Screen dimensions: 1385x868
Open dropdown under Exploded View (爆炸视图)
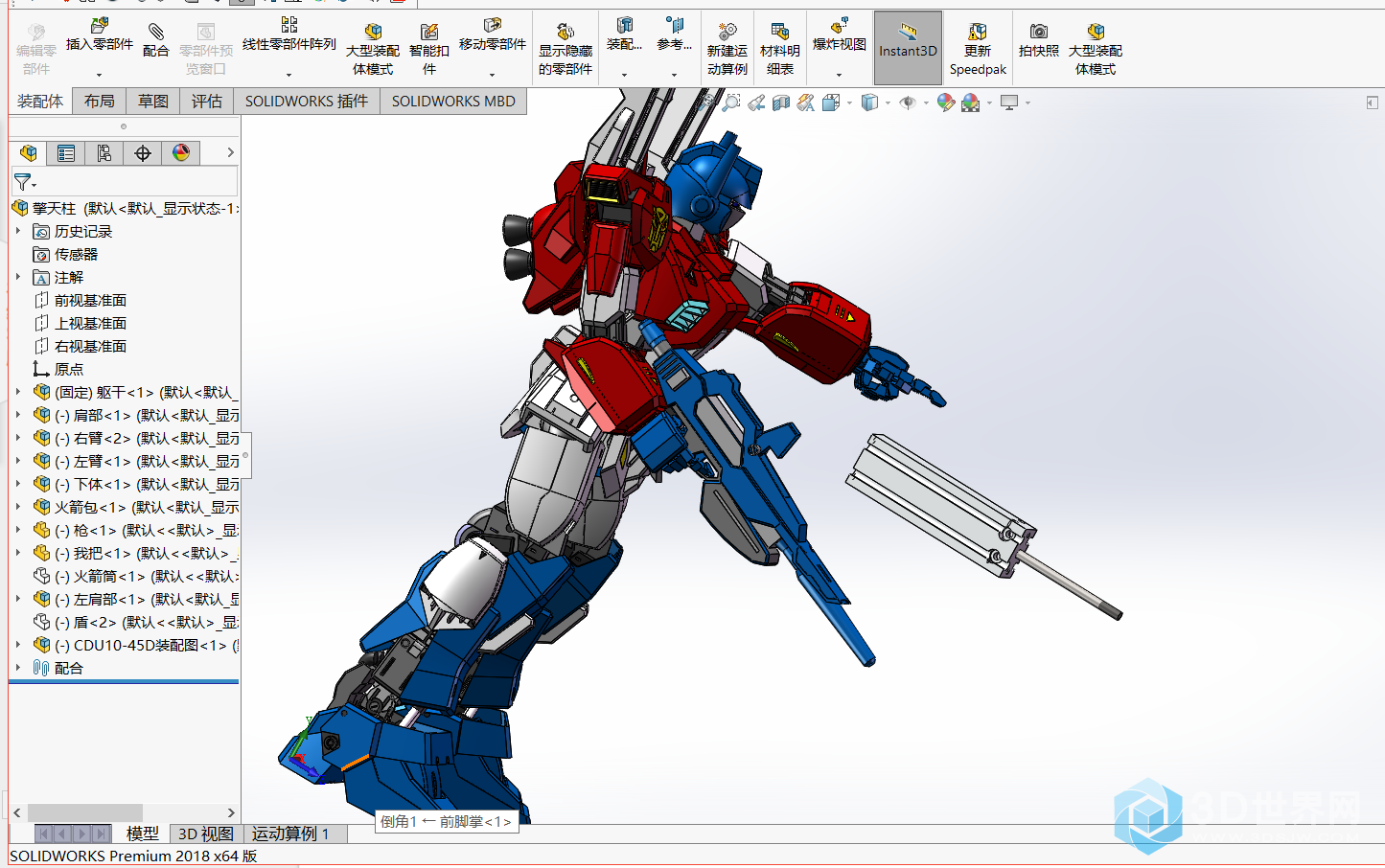[x=839, y=75]
